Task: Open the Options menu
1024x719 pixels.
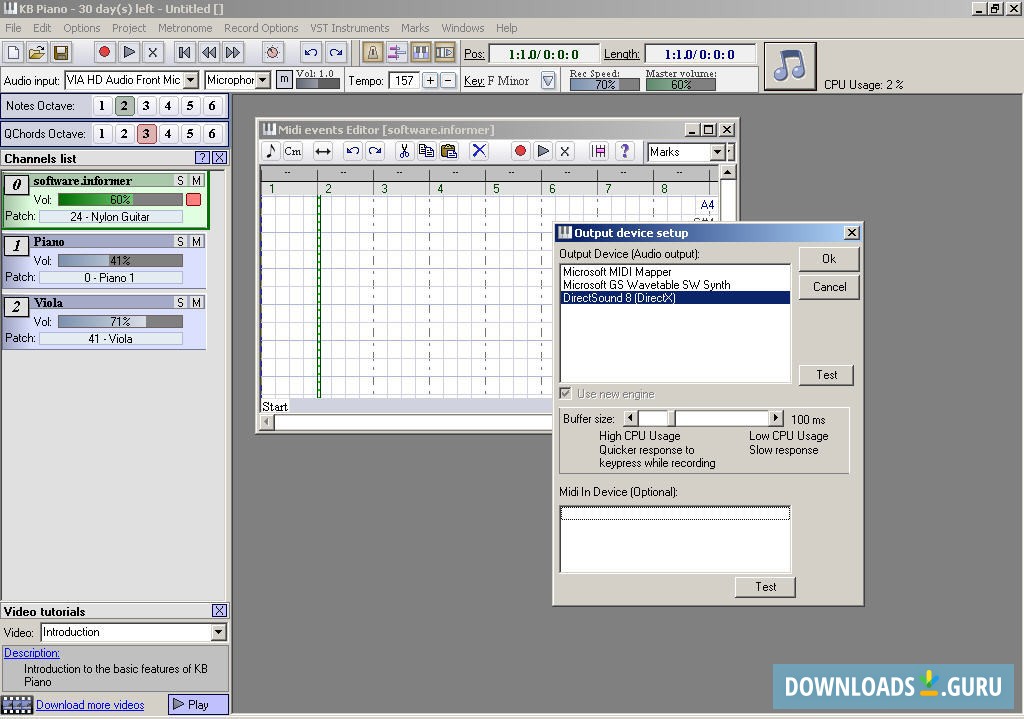Action: point(82,28)
